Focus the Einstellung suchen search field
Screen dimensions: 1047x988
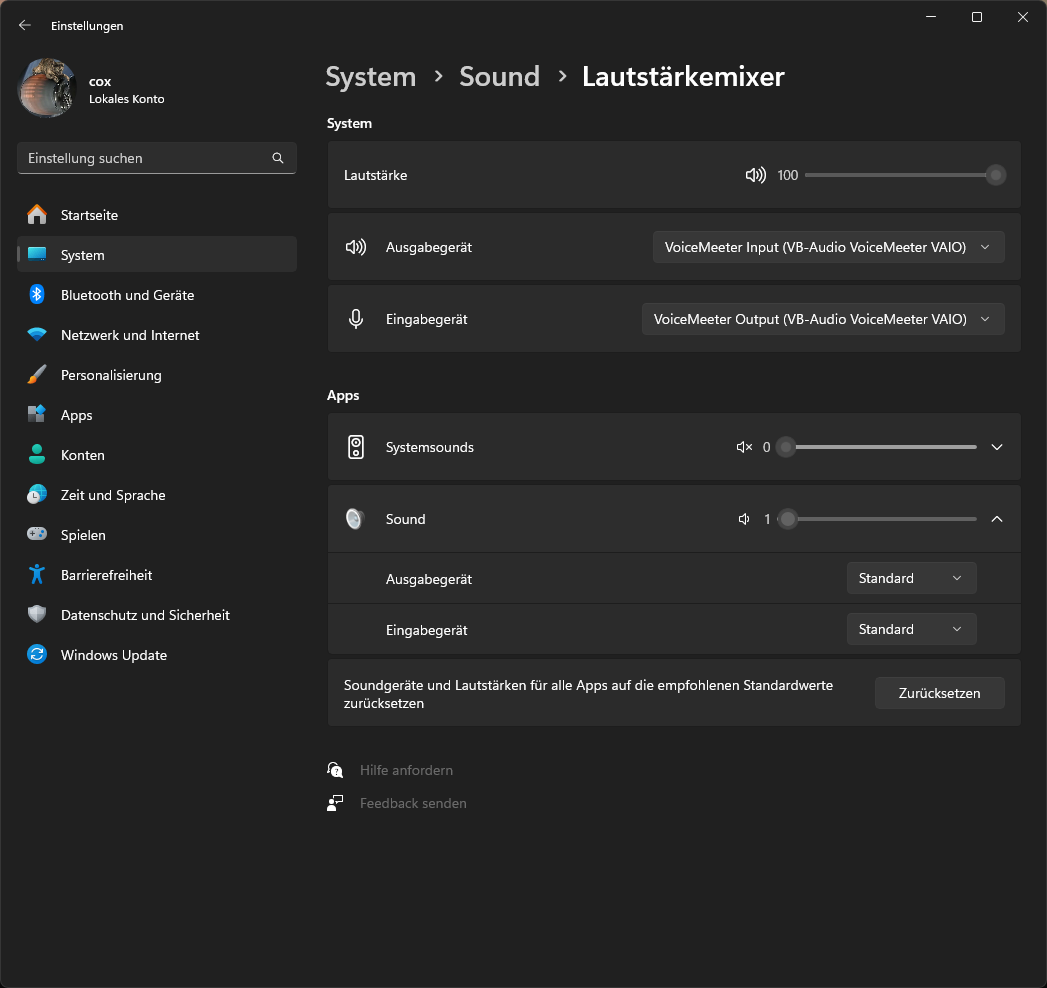[157, 158]
